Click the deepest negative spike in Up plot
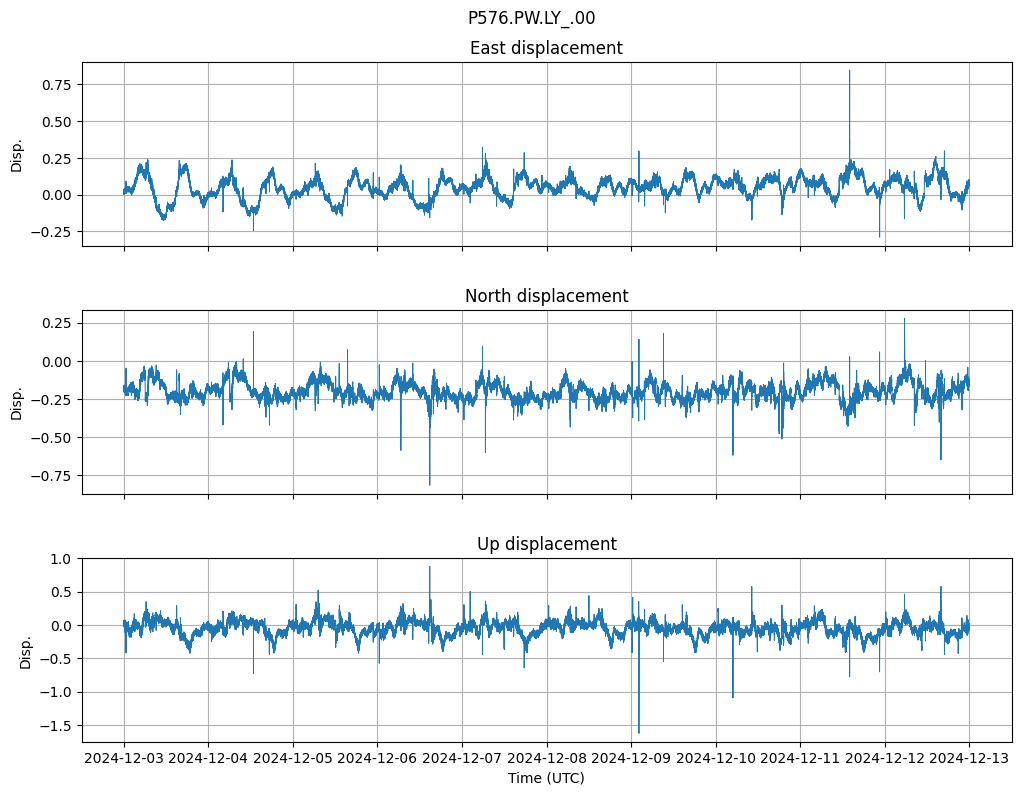This screenshot has height=795, width=1021. (x=638, y=732)
